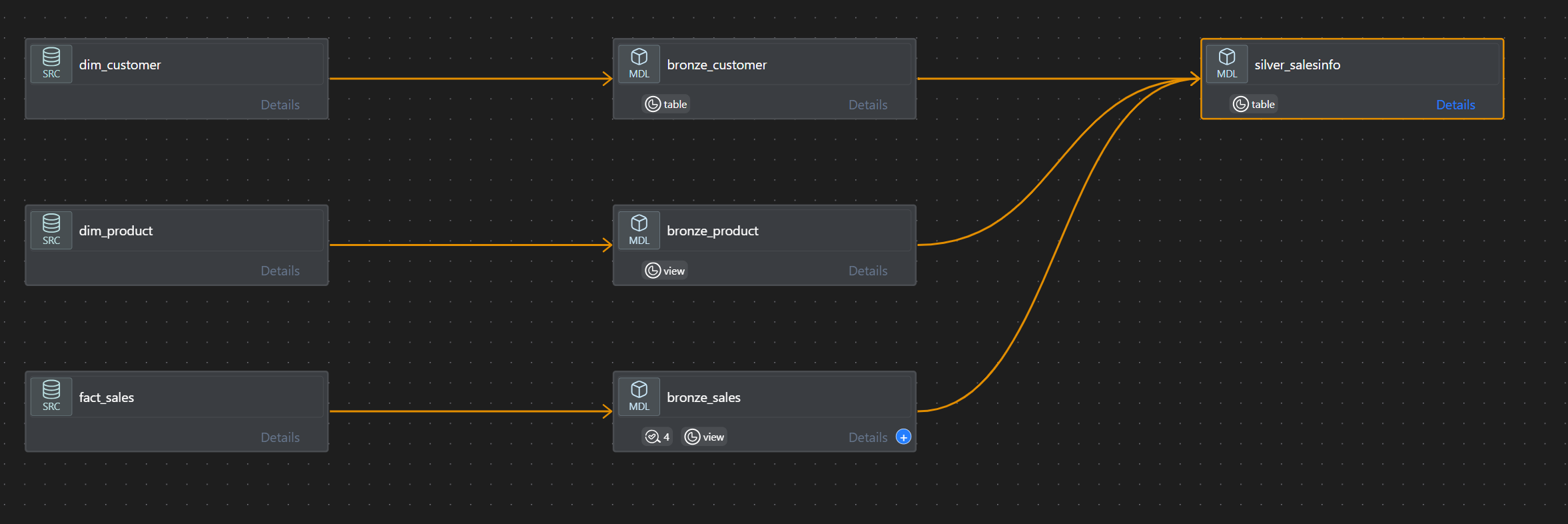Click the view badge on bronze_sales

[704, 437]
